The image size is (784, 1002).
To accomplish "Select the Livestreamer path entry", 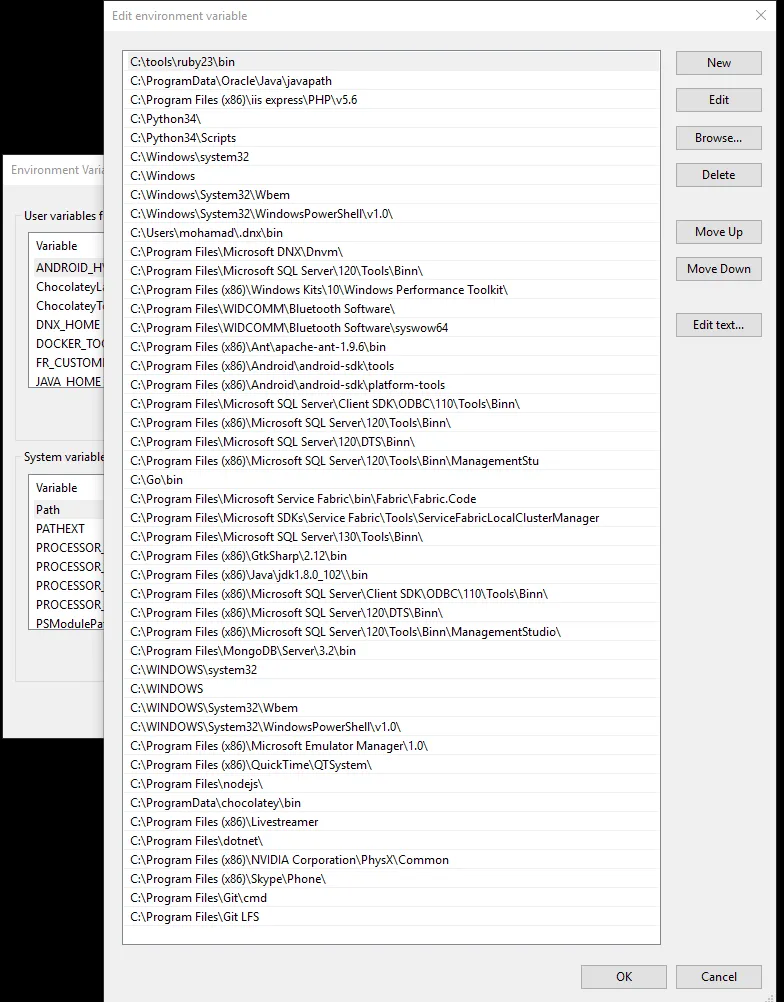I will point(391,822).
